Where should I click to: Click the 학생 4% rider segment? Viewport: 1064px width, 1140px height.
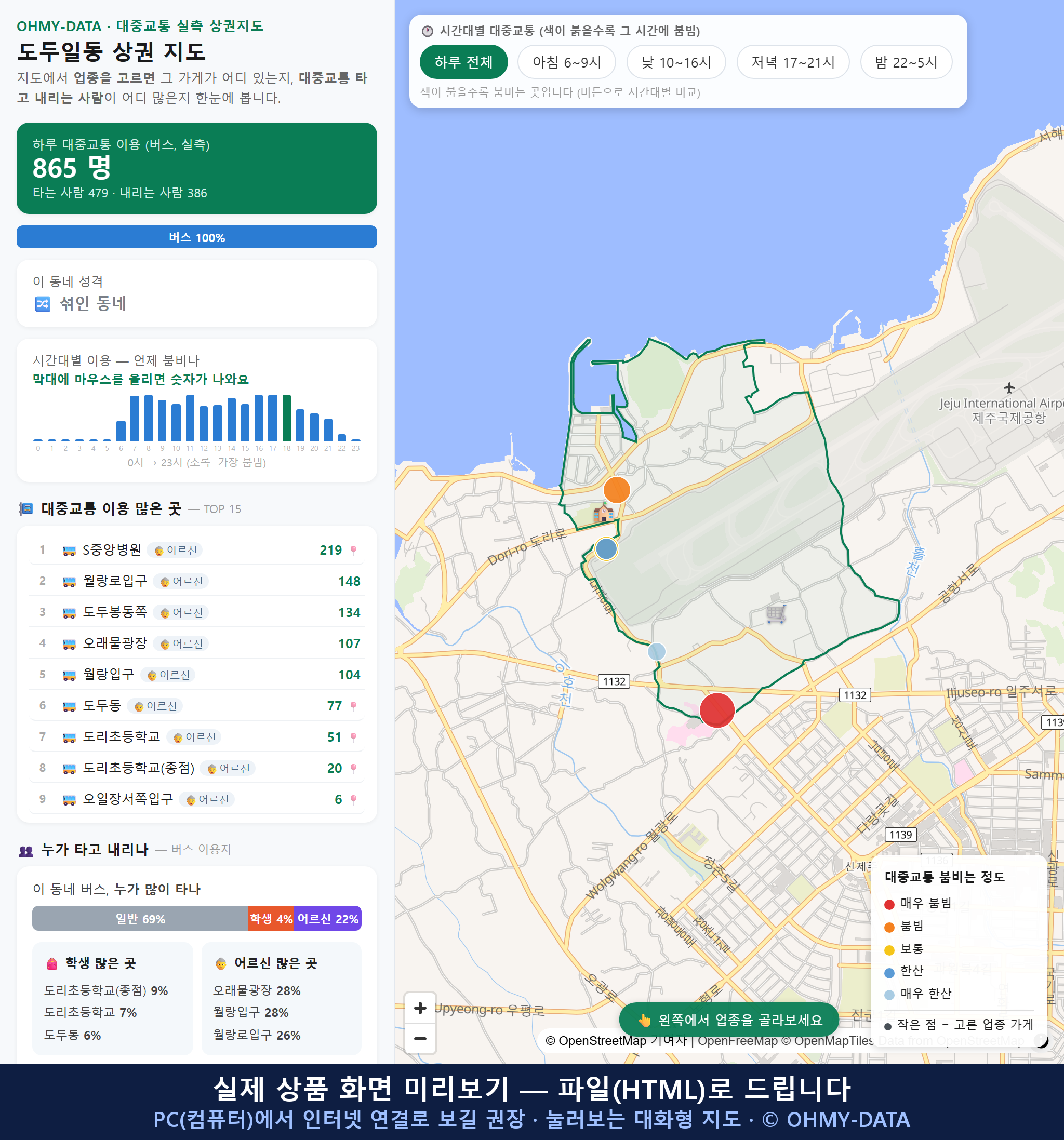coord(271,919)
